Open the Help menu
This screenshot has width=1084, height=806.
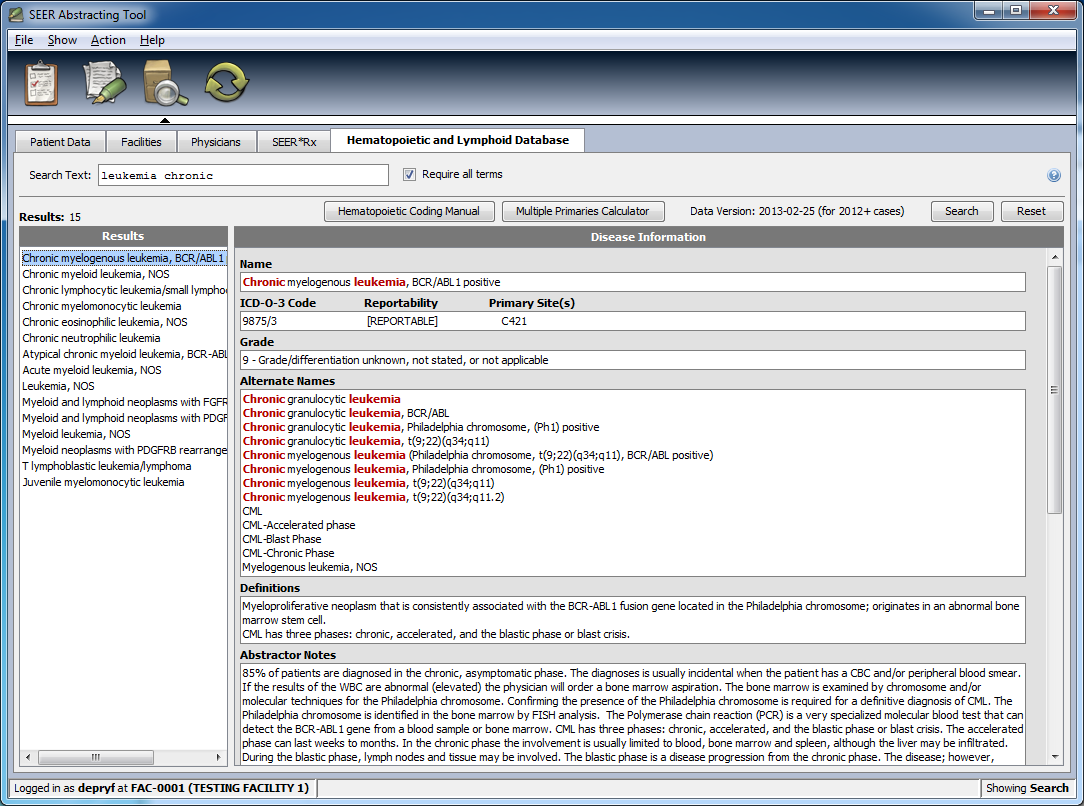152,40
